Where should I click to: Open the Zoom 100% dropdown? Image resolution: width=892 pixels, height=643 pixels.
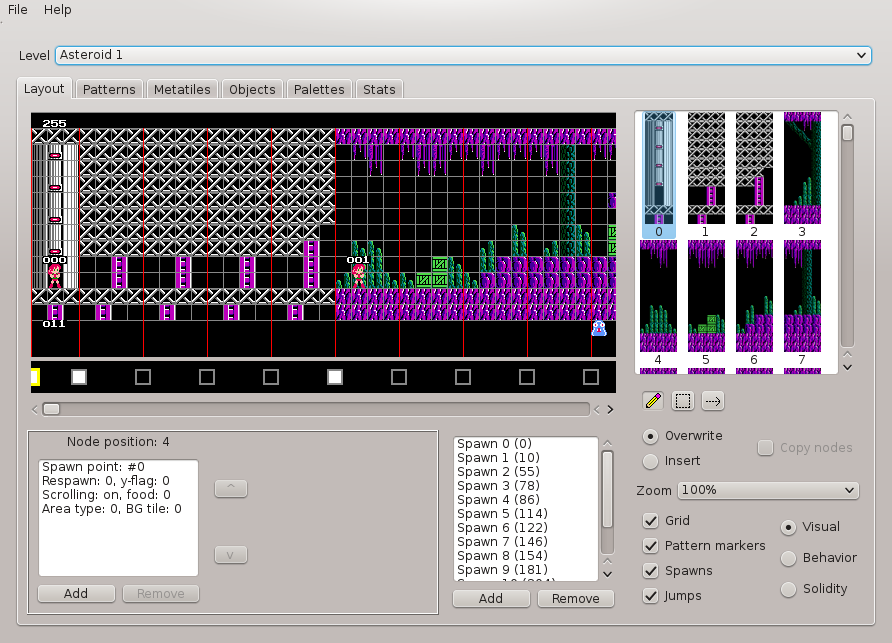[767, 490]
